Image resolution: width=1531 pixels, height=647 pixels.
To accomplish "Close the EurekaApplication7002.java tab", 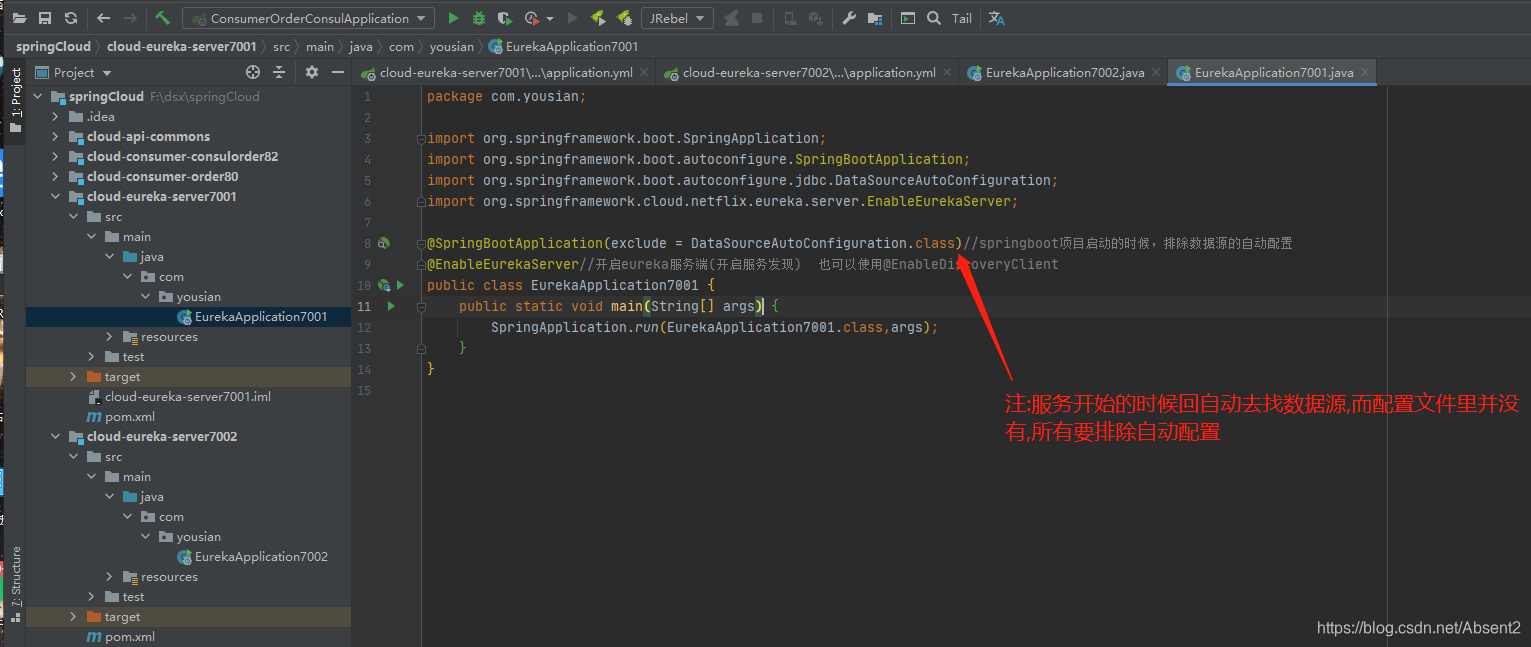I will 1156,72.
